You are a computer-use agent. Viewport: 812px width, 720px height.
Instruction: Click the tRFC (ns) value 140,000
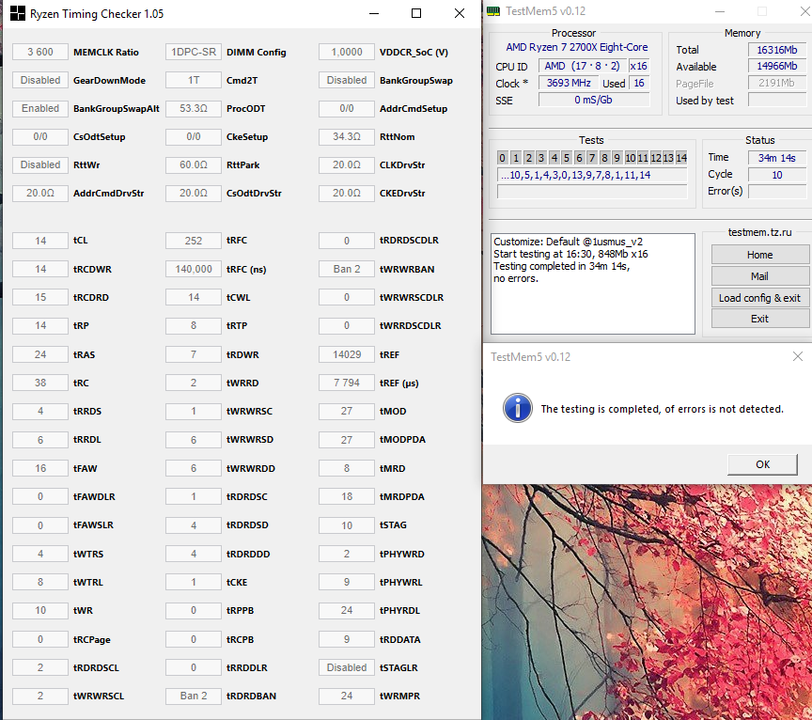[x=194, y=269]
